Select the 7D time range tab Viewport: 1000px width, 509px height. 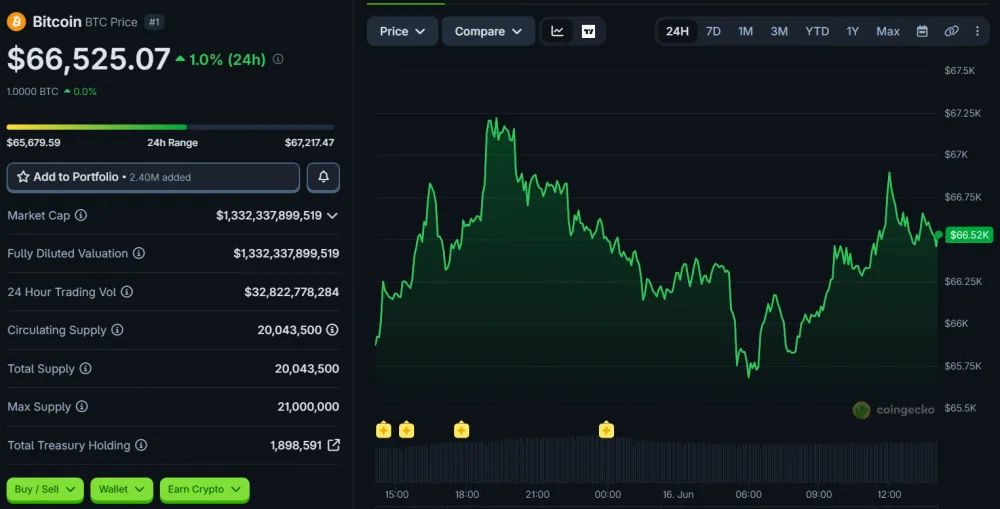click(713, 31)
